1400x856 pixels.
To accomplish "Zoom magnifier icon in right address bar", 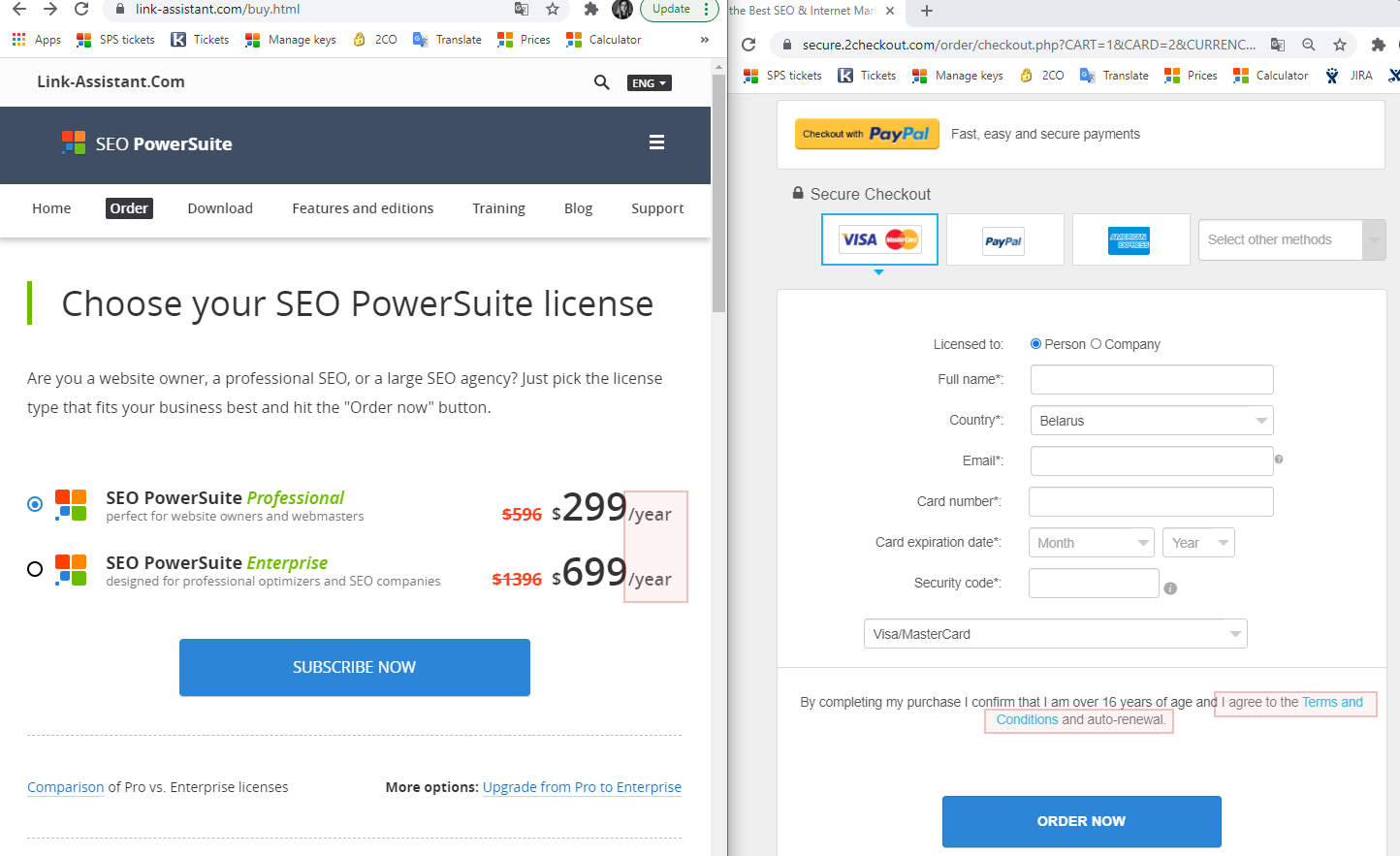I will (x=1309, y=45).
